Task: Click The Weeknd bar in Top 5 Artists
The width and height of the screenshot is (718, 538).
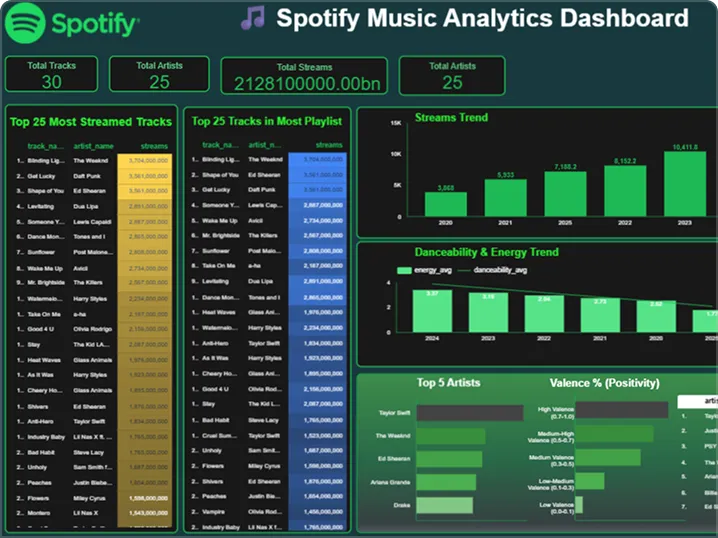Action: pyautogui.click(x=451, y=436)
